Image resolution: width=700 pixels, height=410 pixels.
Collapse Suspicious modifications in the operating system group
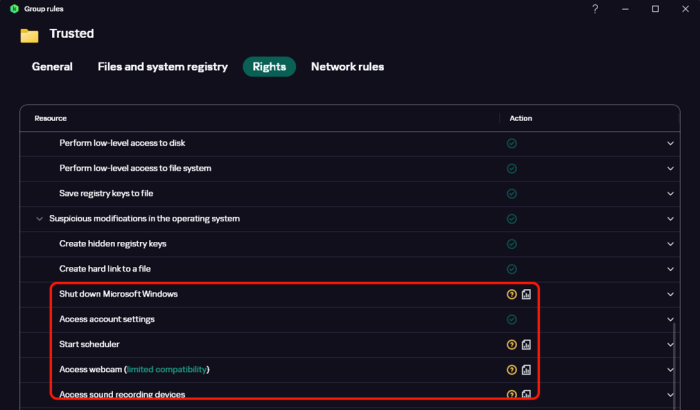39,218
